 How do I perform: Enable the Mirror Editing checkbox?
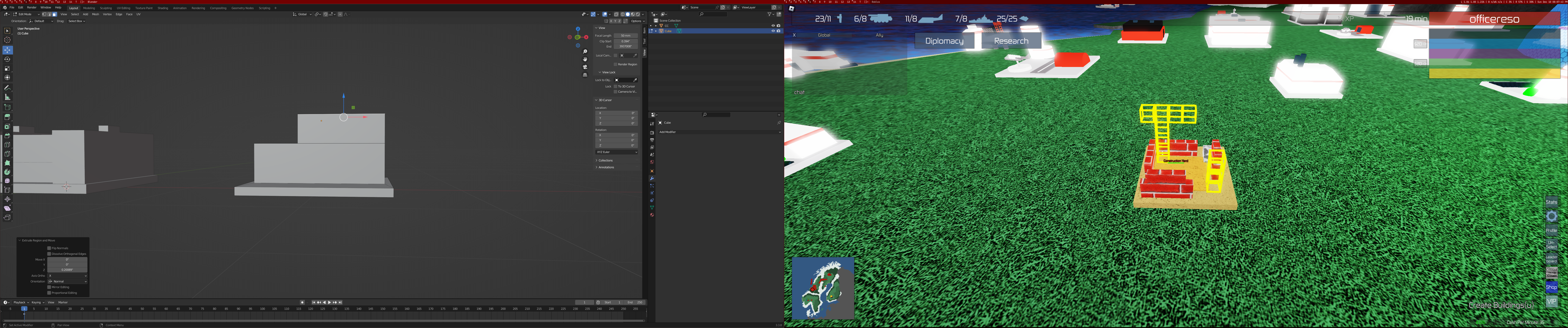click(49, 287)
